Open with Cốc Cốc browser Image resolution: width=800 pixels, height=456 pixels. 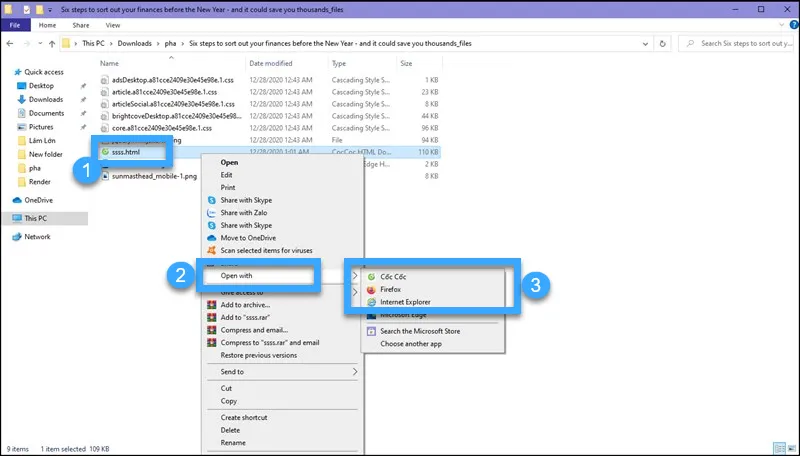pyautogui.click(x=393, y=276)
